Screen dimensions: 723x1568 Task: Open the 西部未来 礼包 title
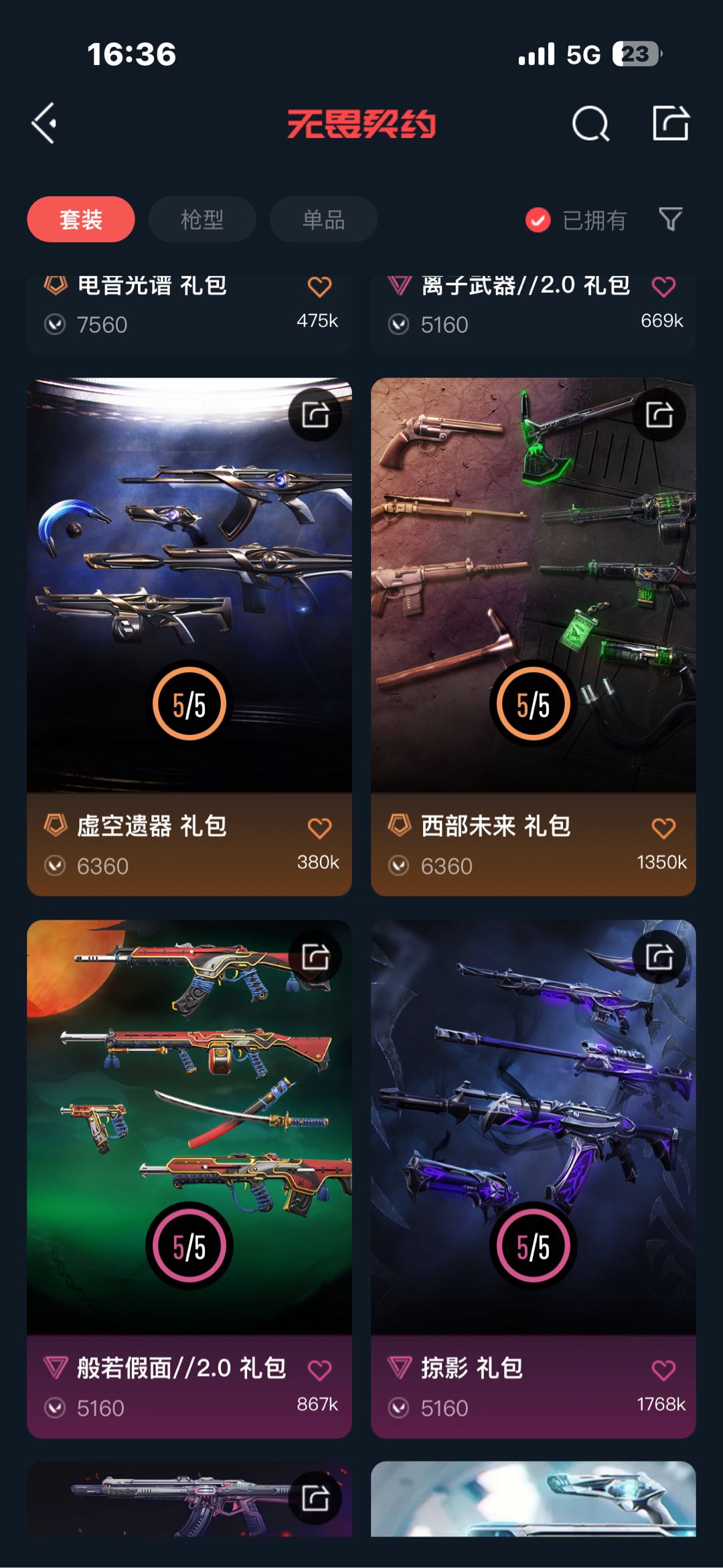point(495,826)
